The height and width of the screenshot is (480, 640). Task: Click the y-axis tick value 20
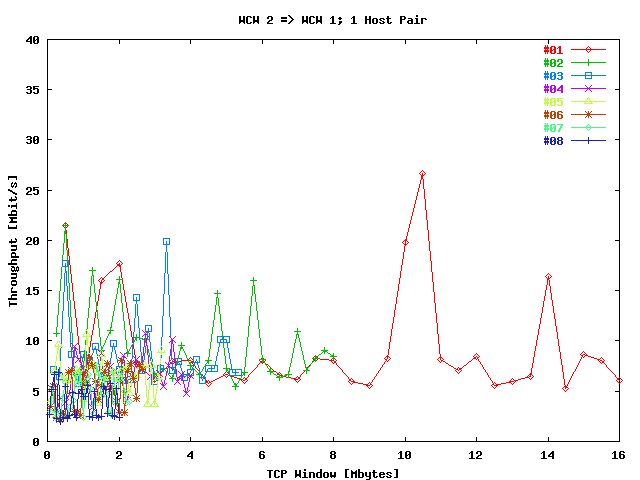[x=32, y=241]
